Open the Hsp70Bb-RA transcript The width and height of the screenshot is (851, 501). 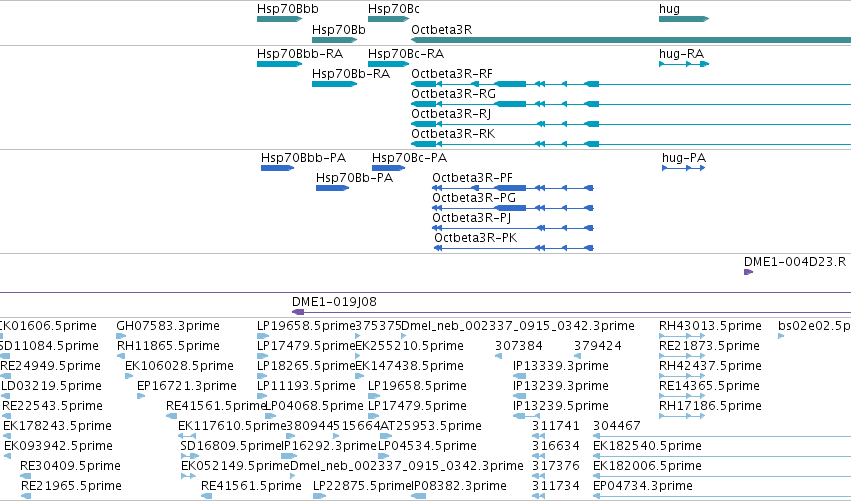334,84
